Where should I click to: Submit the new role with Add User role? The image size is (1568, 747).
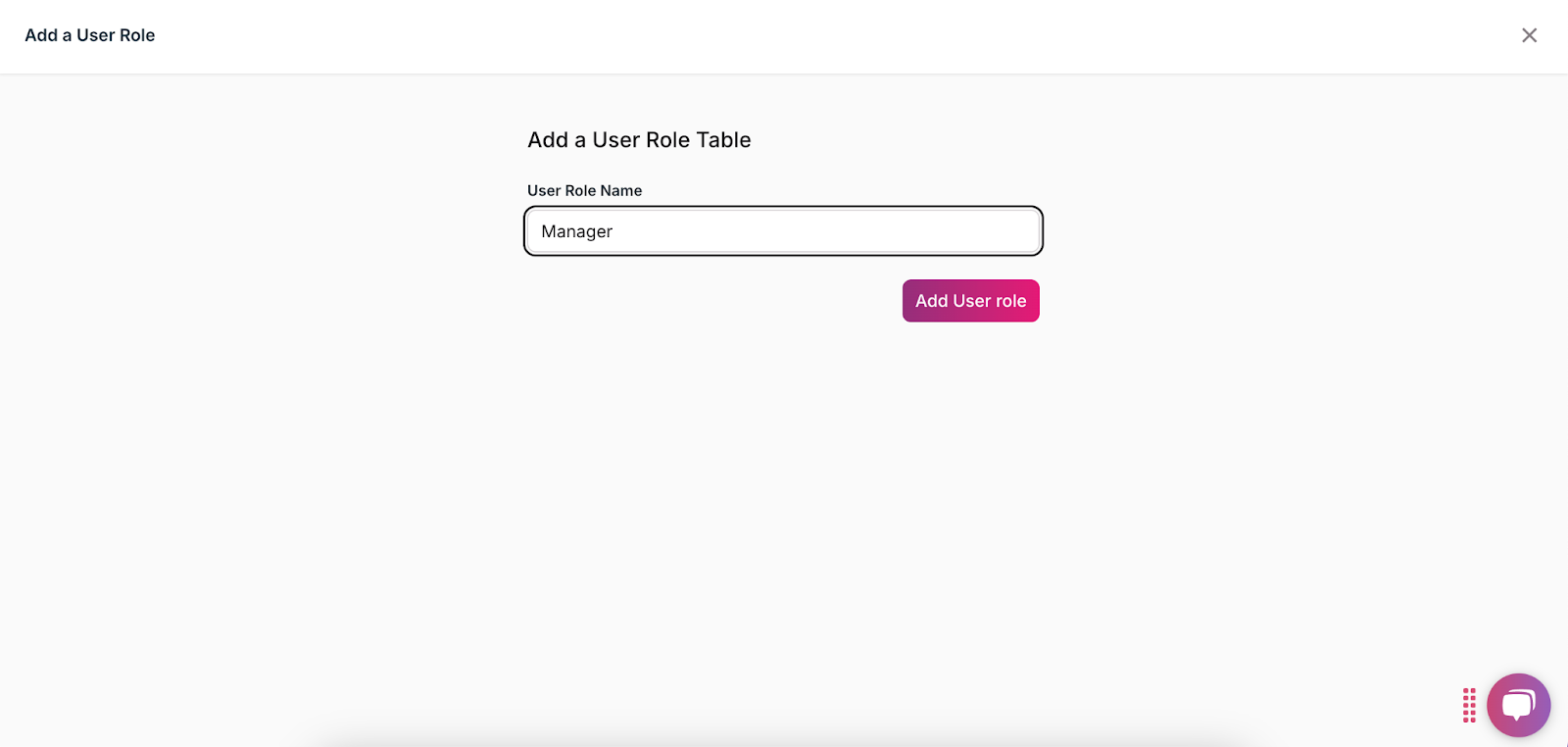pos(970,301)
